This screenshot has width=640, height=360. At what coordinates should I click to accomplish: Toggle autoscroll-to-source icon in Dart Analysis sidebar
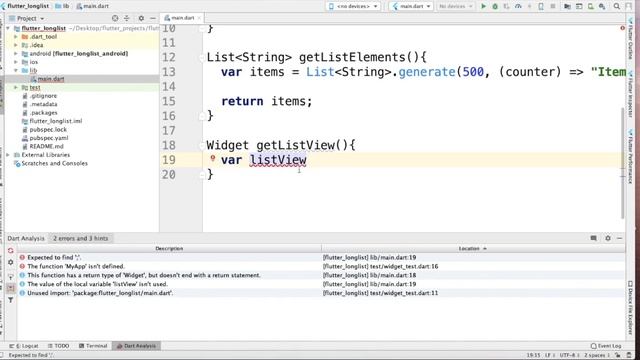click(11, 276)
